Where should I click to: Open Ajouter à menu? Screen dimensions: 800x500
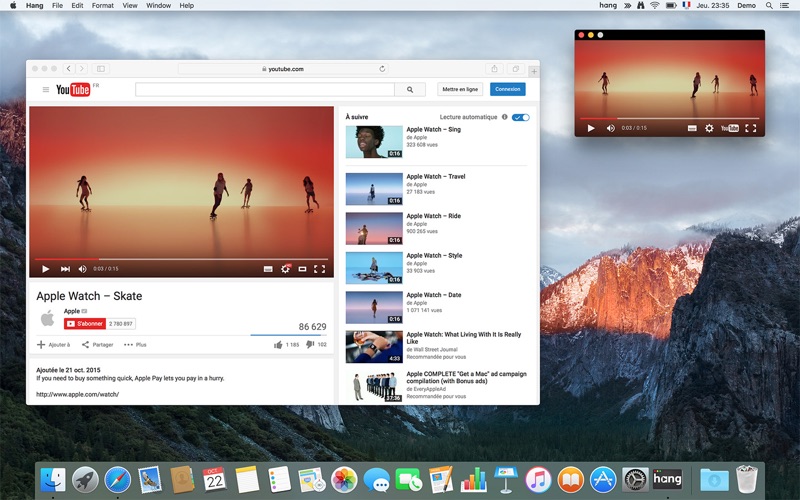[54, 345]
